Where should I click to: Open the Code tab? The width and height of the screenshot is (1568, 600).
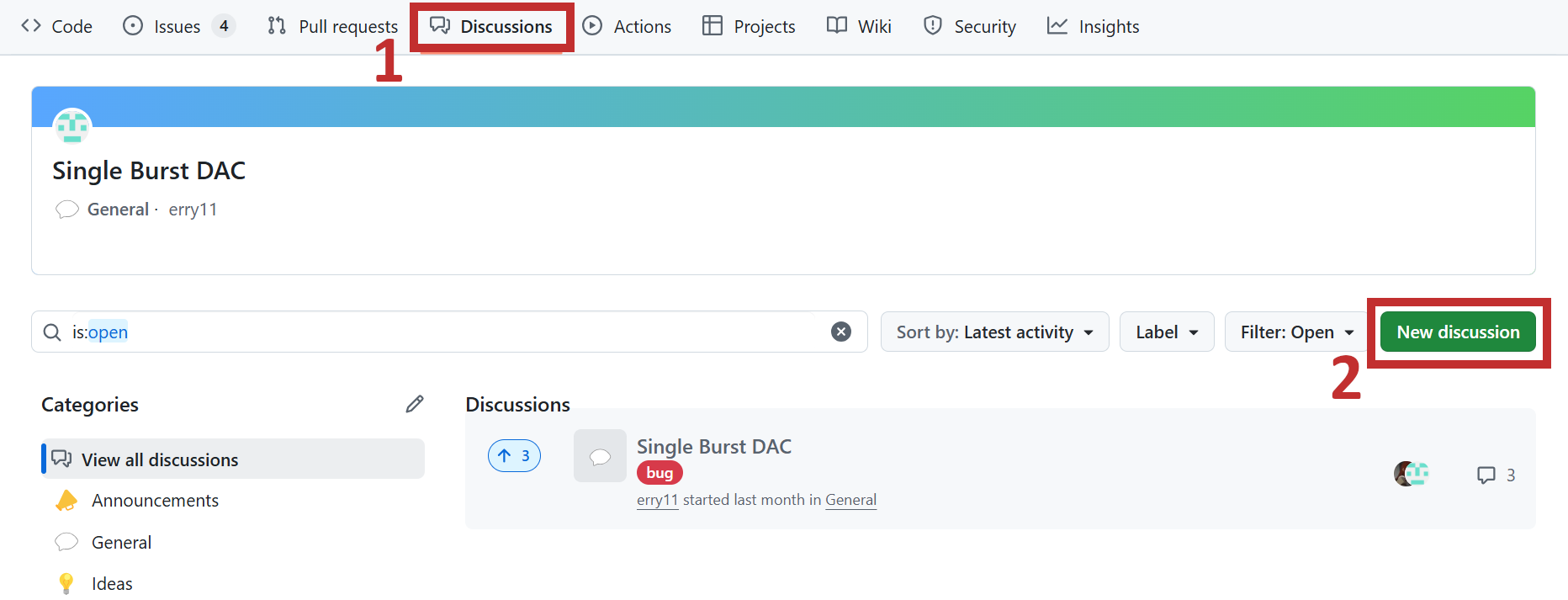click(x=57, y=27)
